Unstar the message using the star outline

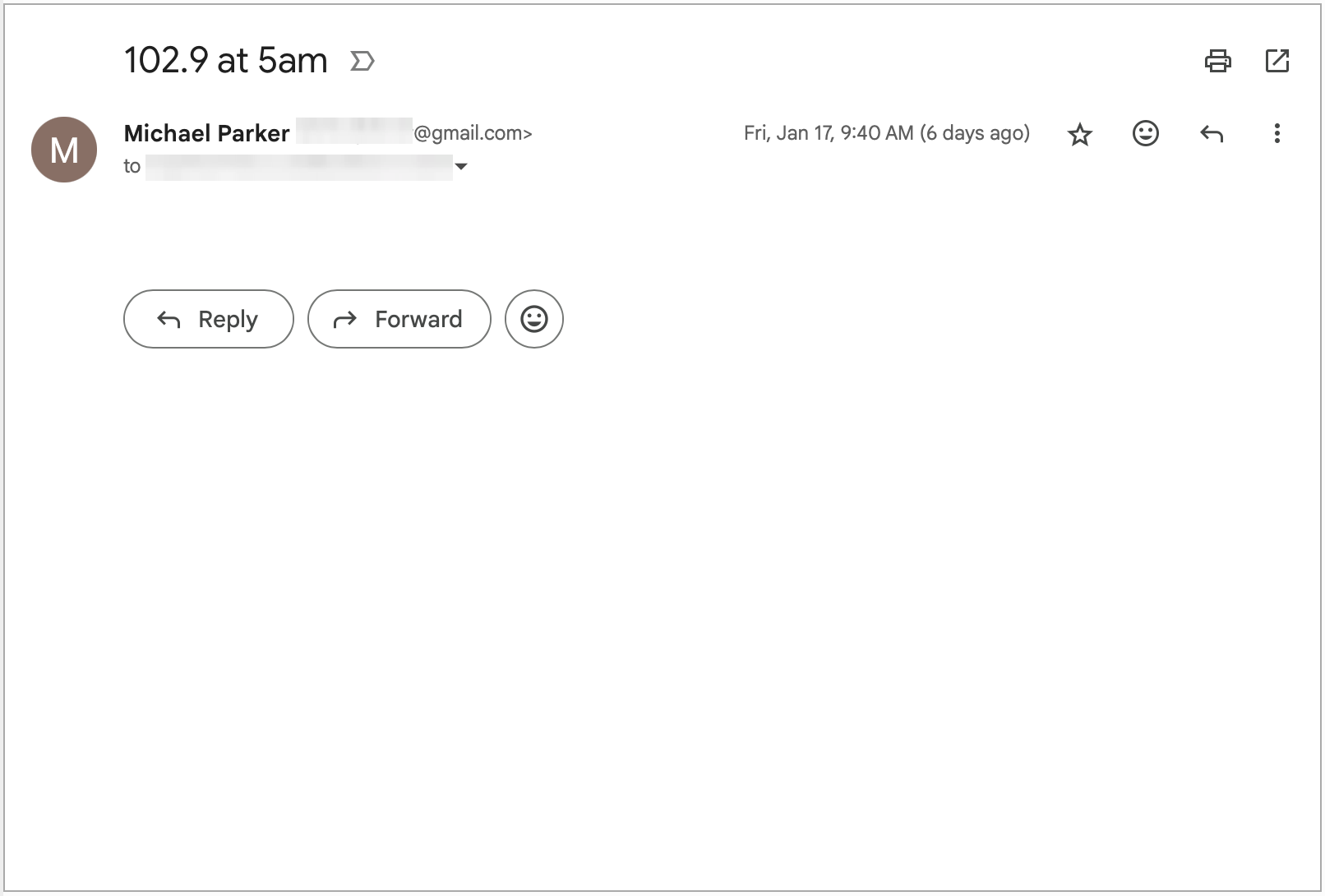tap(1079, 133)
